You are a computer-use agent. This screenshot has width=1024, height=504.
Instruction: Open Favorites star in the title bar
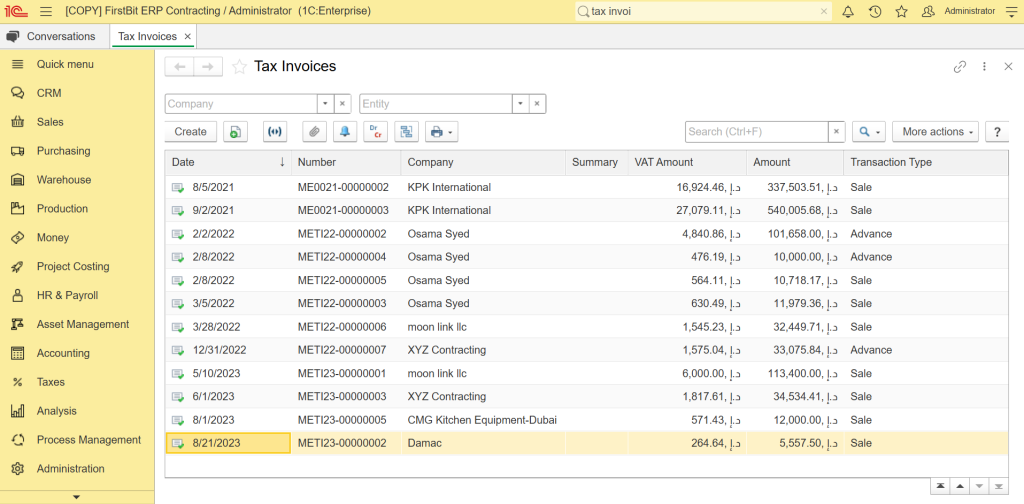tap(902, 11)
